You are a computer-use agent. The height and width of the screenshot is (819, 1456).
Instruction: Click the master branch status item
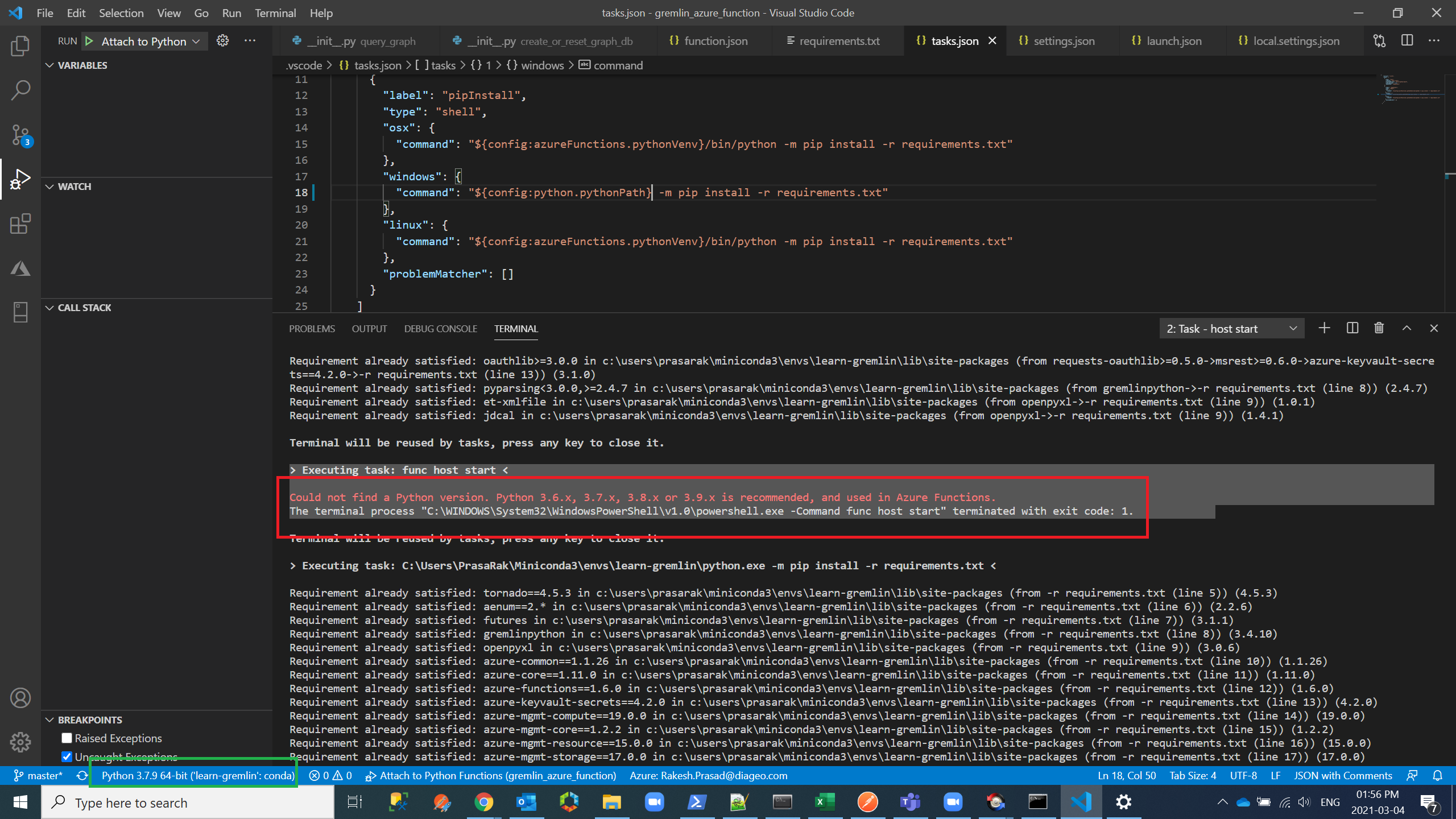(38, 775)
